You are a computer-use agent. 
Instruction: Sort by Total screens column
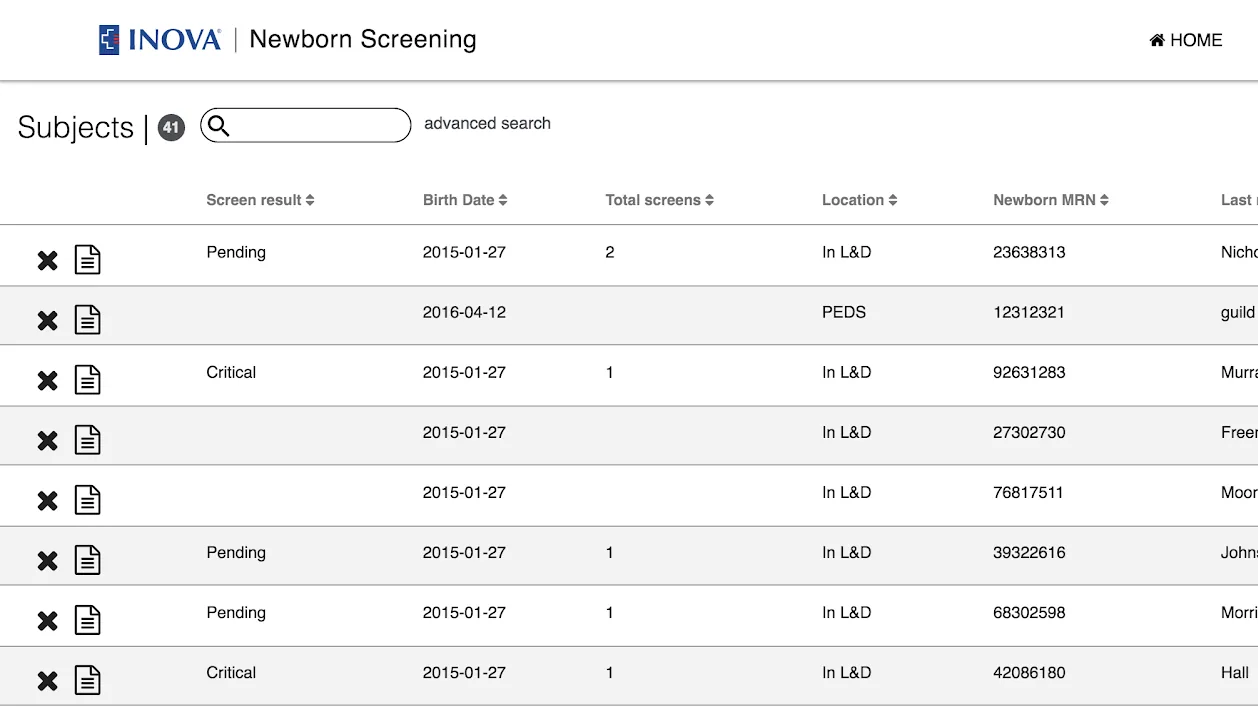click(659, 200)
